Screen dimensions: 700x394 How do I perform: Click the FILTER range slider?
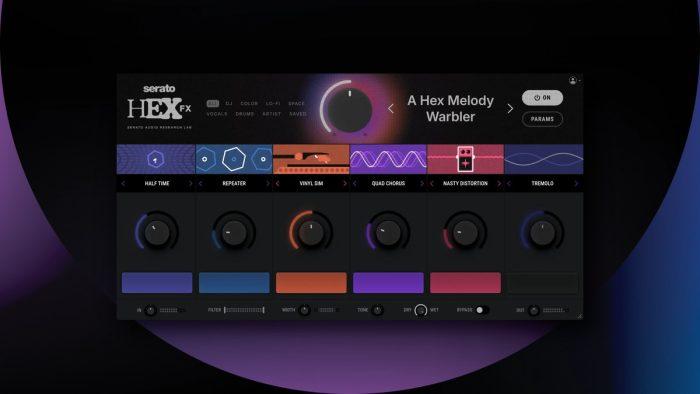tap(244, 310)
